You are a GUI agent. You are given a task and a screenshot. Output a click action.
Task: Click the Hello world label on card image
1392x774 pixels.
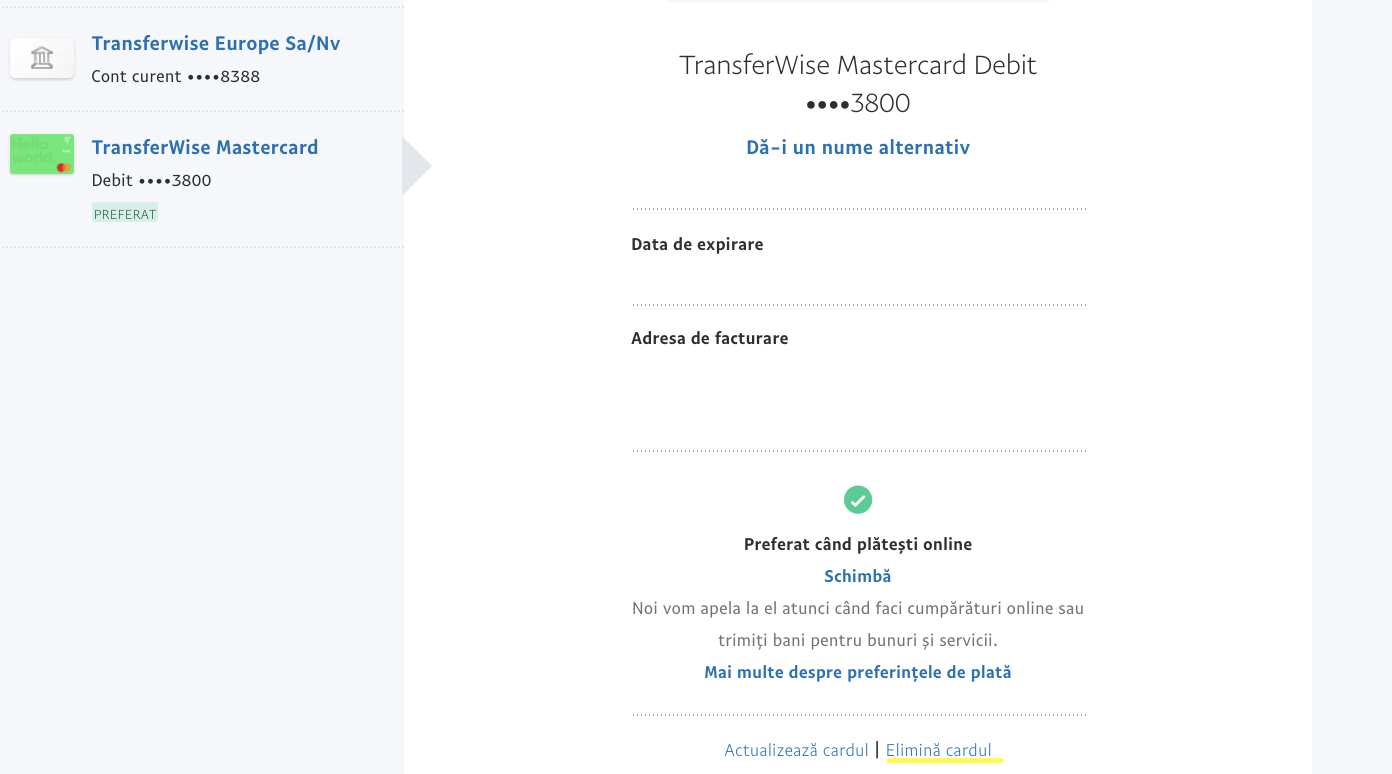click(30, 150)
